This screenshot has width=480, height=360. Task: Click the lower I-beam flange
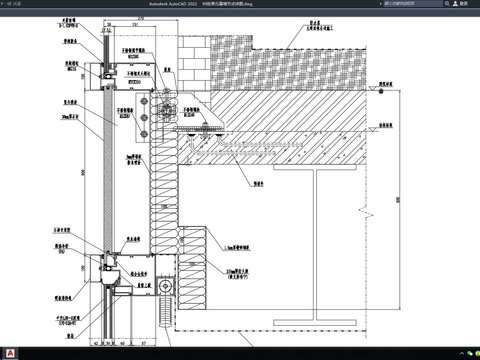click(315, 323)
